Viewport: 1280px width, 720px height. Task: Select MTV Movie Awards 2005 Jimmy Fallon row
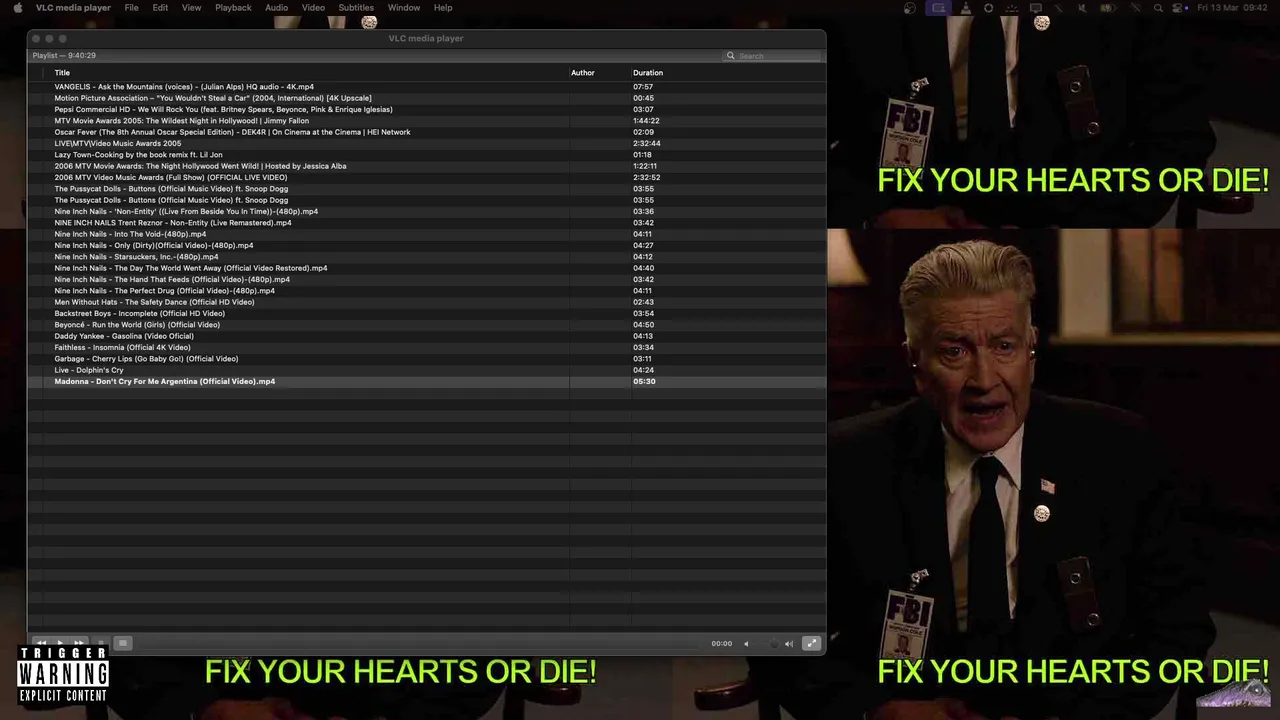pyautogui.click(x=427, y=121)
